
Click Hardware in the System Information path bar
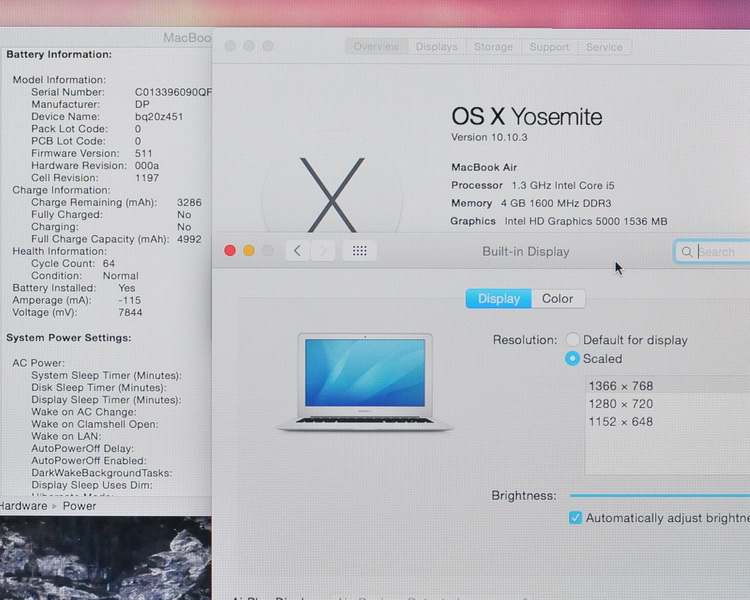[x=23, y=506]
